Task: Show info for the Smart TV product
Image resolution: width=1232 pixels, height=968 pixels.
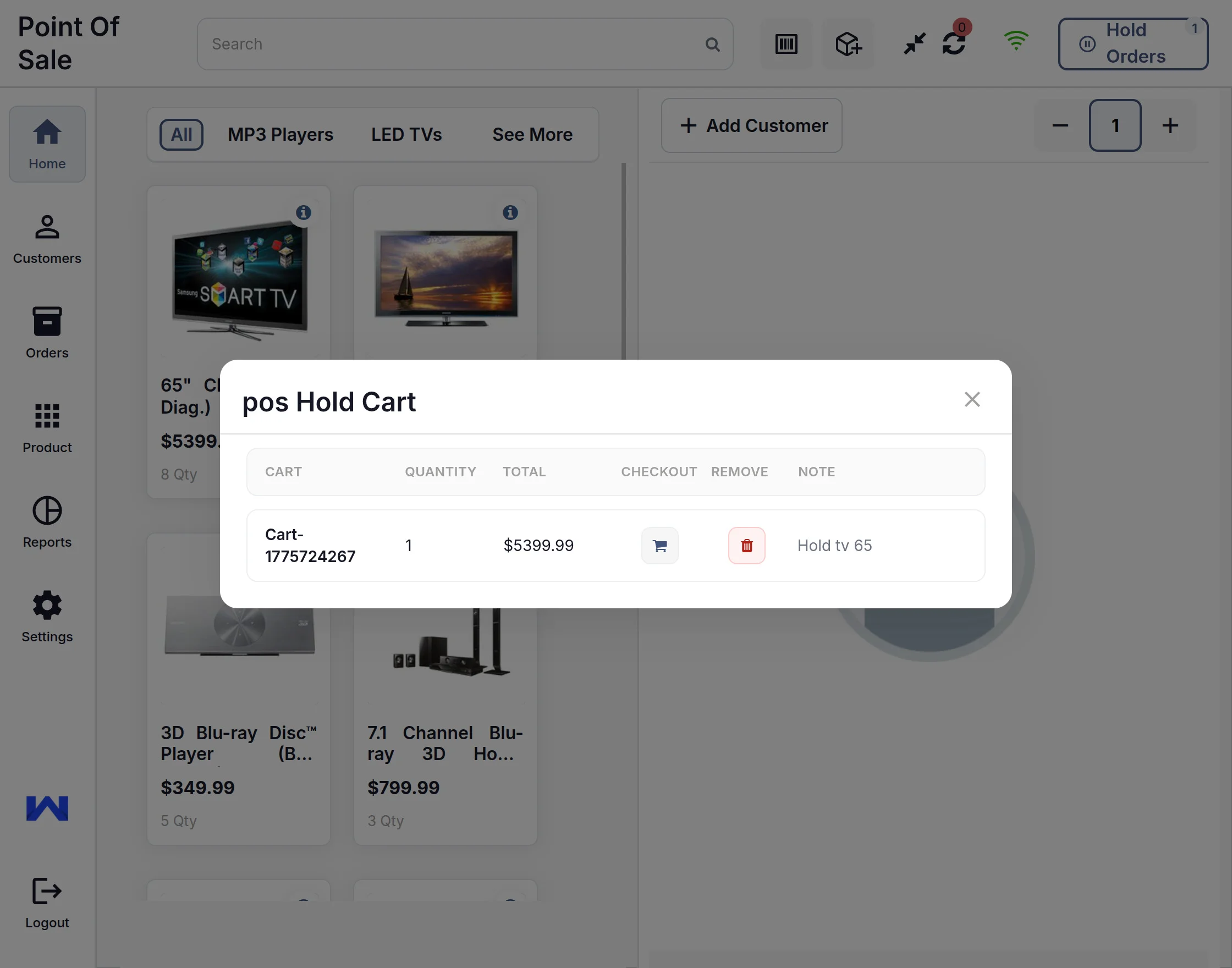Action: [304, 212]
